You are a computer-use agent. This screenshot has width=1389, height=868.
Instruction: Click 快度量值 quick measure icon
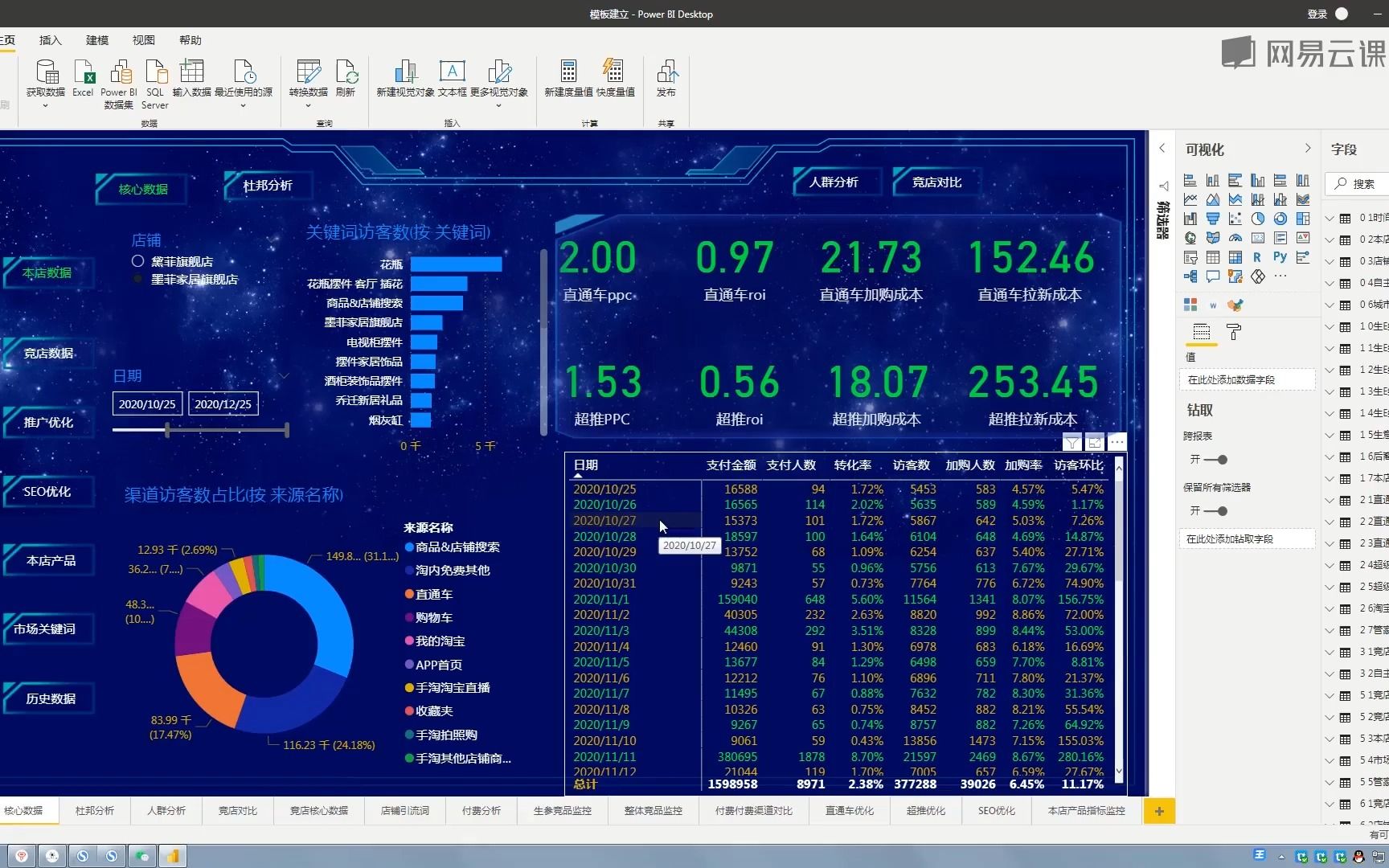[x=613, y=72]
